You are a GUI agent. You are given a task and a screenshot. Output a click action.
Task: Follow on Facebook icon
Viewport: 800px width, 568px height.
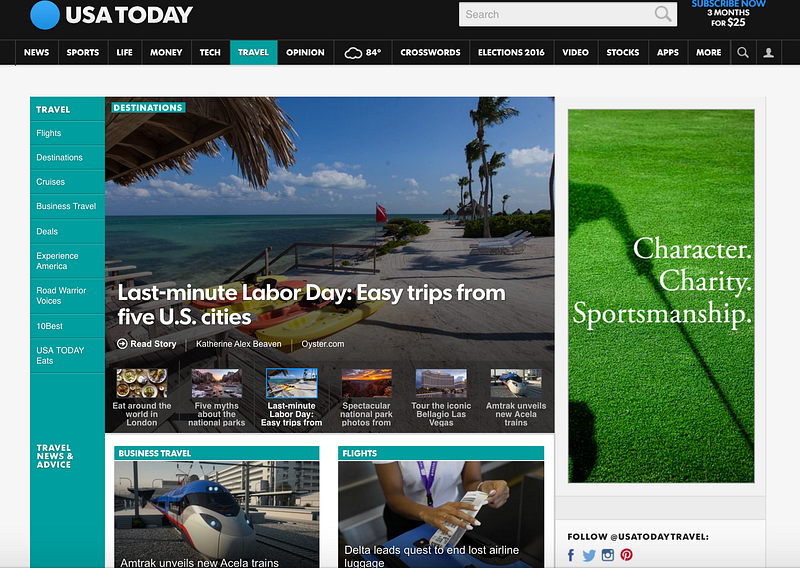tap(571, 555)
